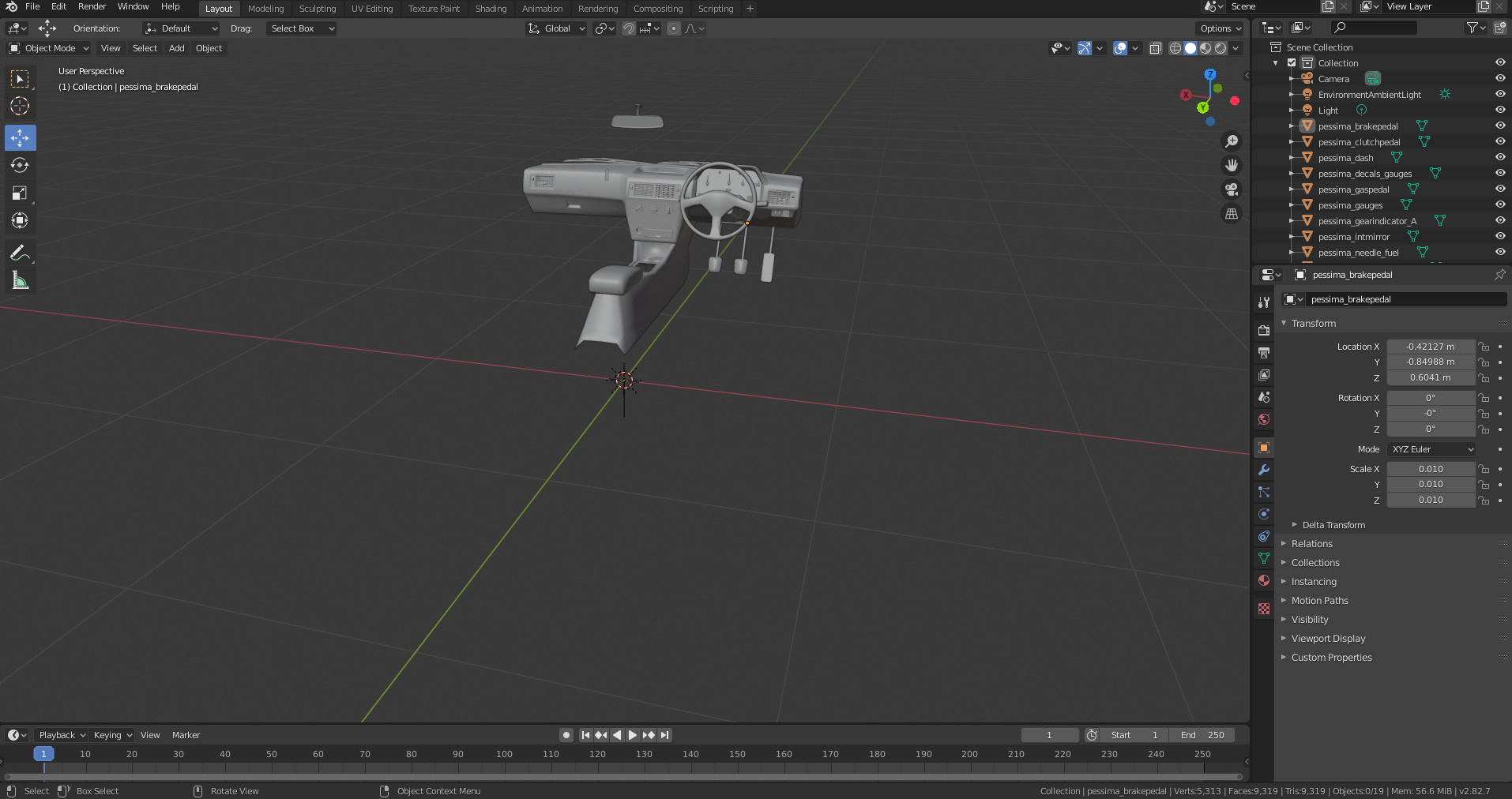Open the Object Constraints tab

click(1264, 536)
